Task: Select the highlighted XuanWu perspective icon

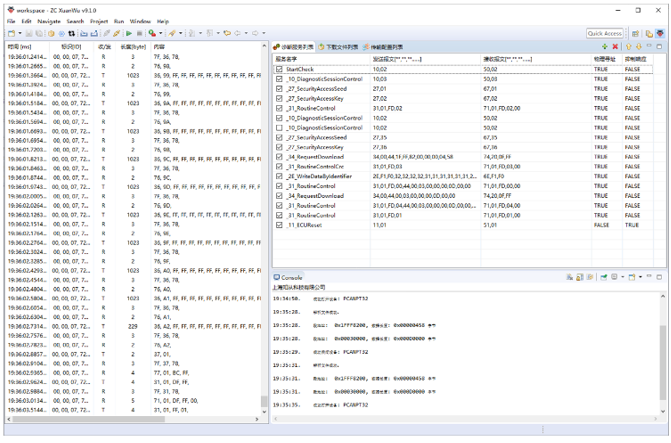Action: [660, 33]
